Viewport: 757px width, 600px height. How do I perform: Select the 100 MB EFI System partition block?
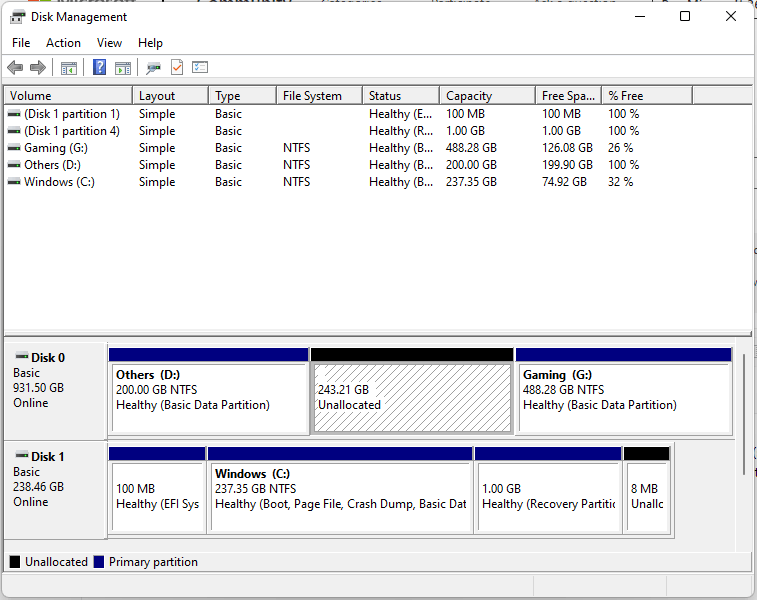(157, 490)
